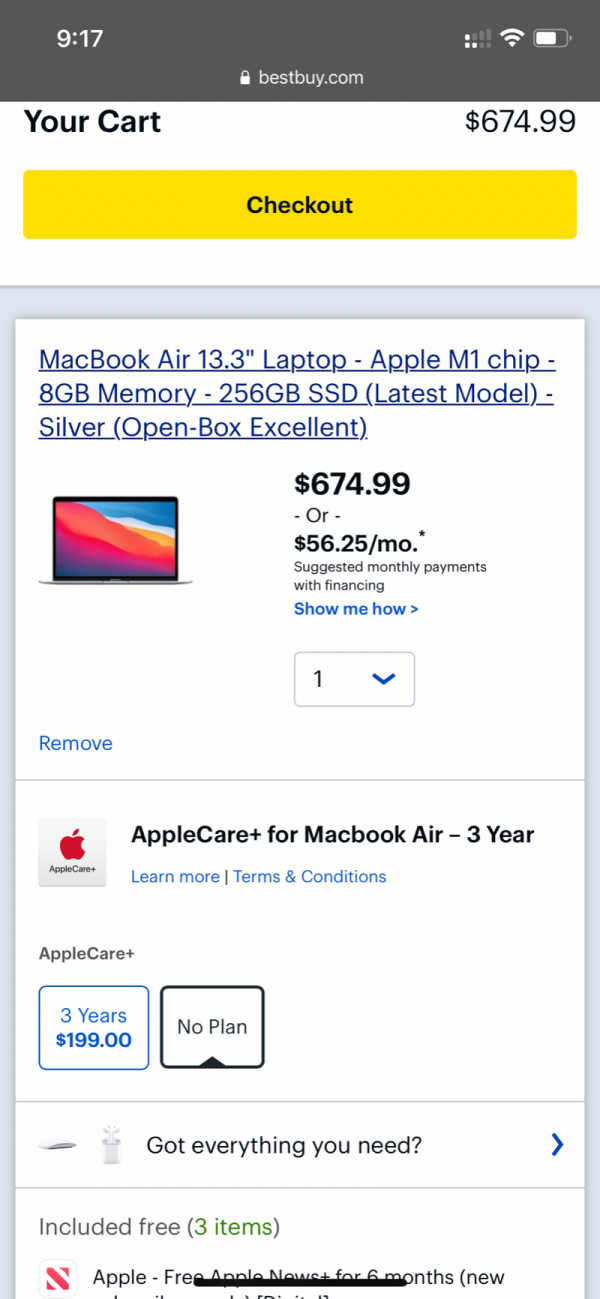Click the yellow Checkout button
600x1299 pixels.
pos(300,204)
